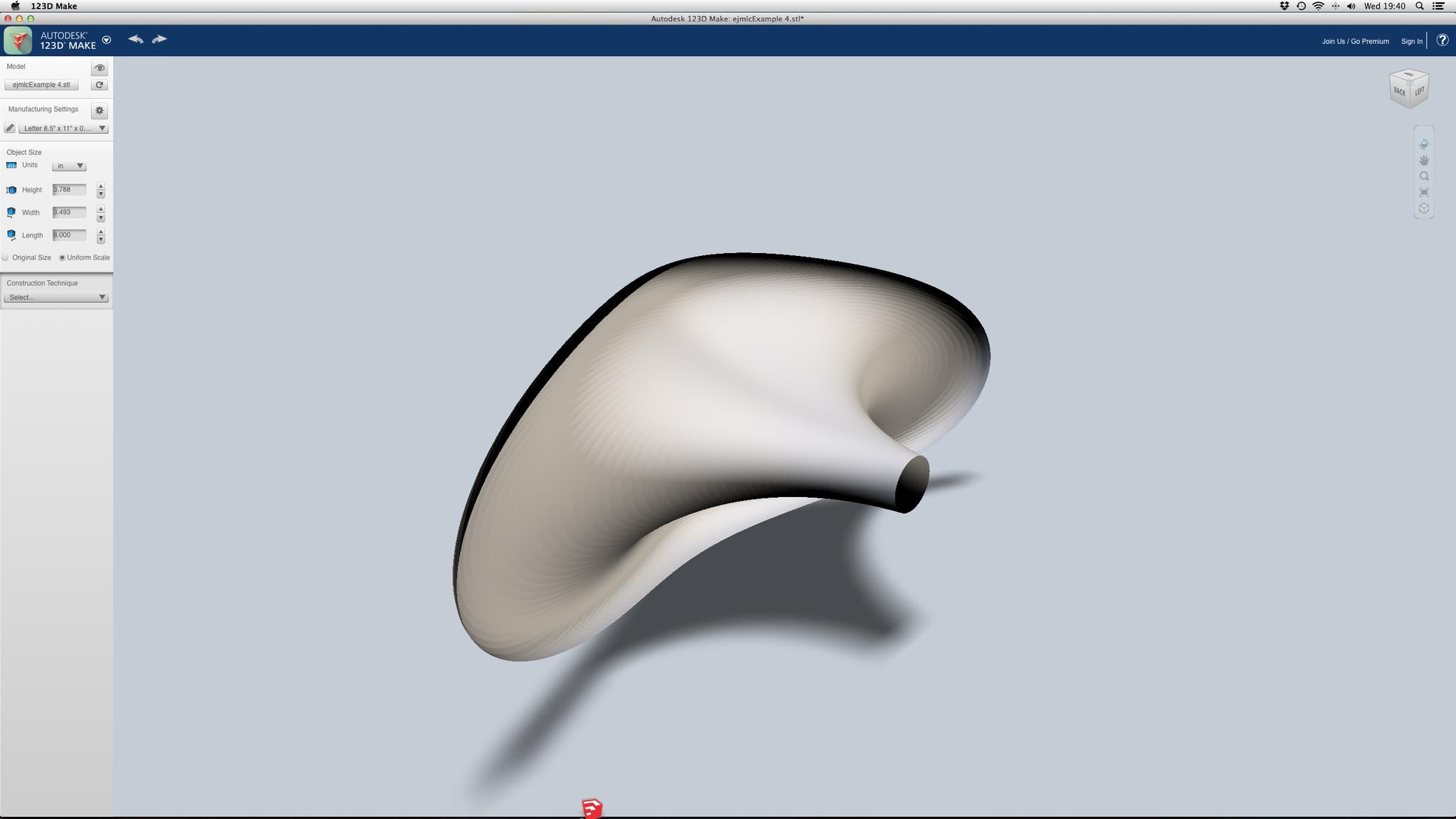Open the Units dropdown
Image resolution: width=1456 pixels, height=819 pixels.
pyautogui.click(x=69, y=166)
